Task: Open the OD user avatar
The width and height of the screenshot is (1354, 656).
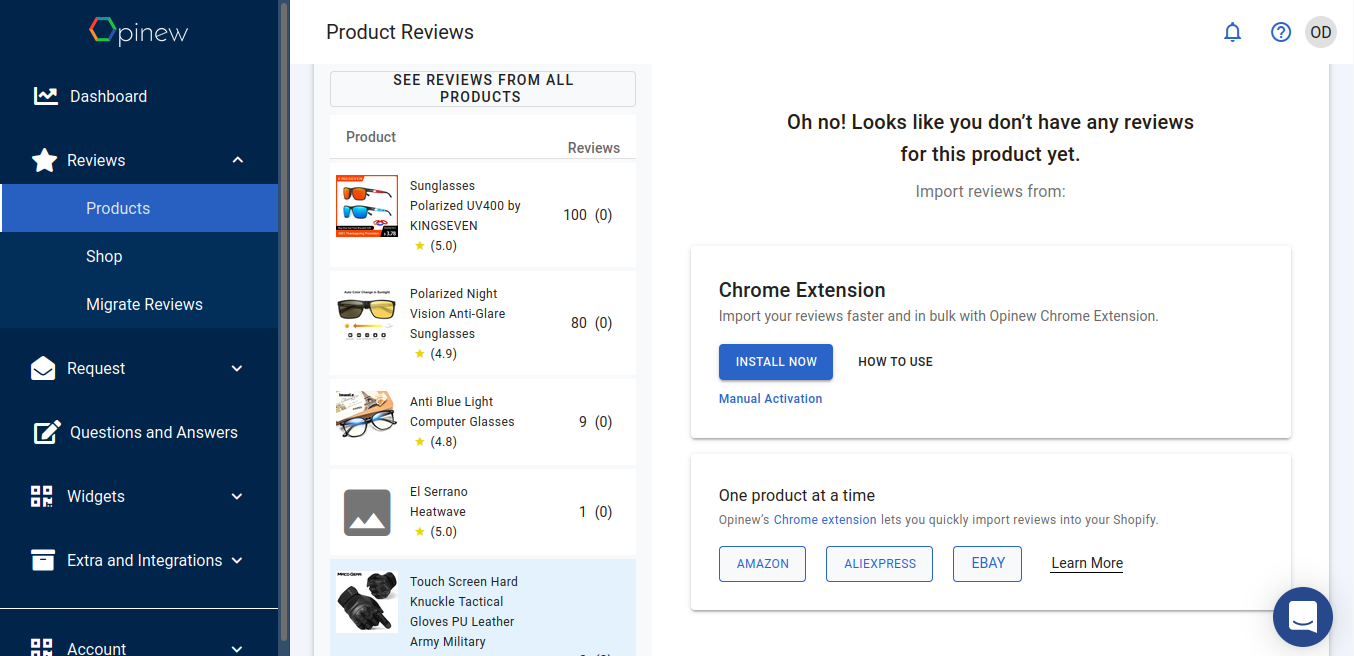Action: point(1321,32)
